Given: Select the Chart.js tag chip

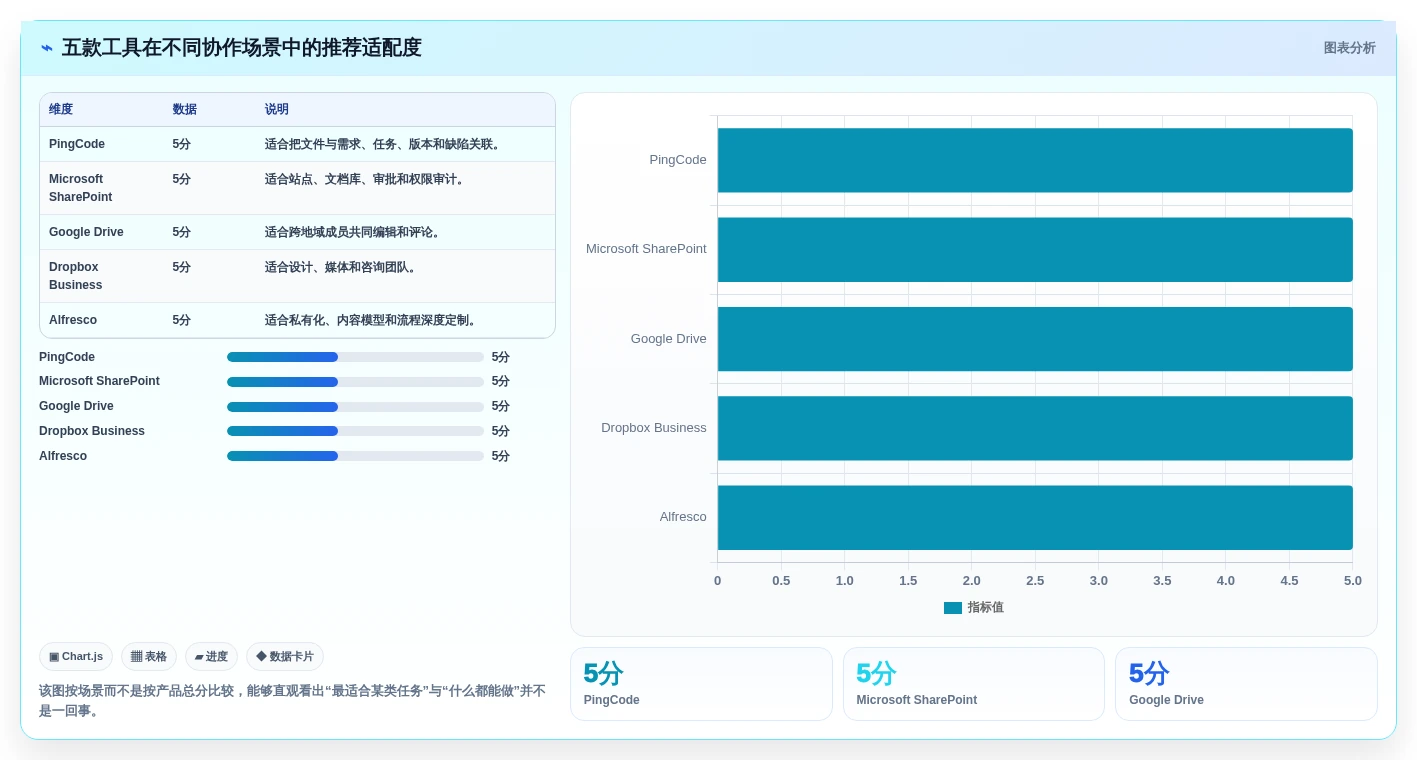Looking at the screenshot, I should 76,657.
